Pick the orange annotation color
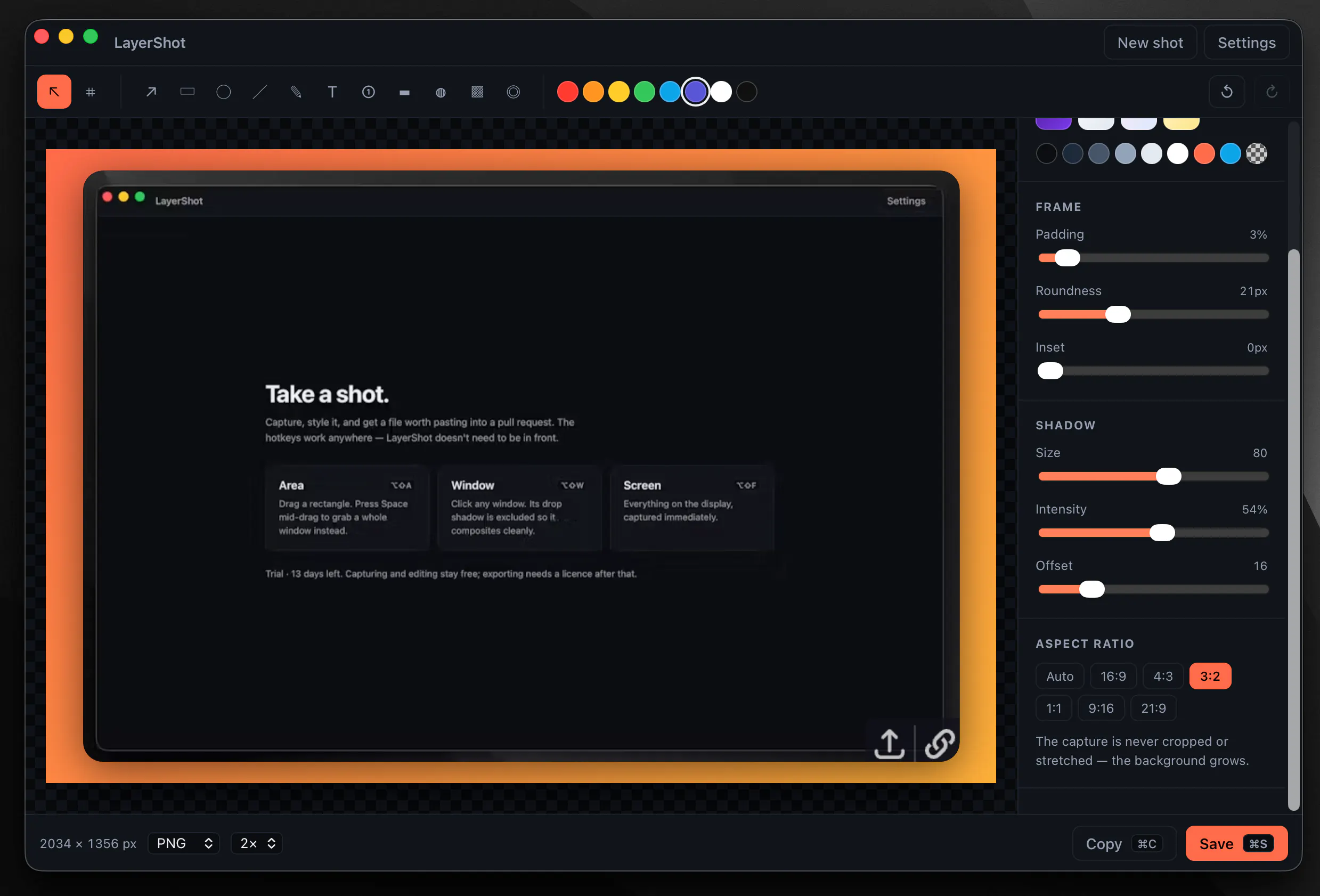 pos(593,92)
